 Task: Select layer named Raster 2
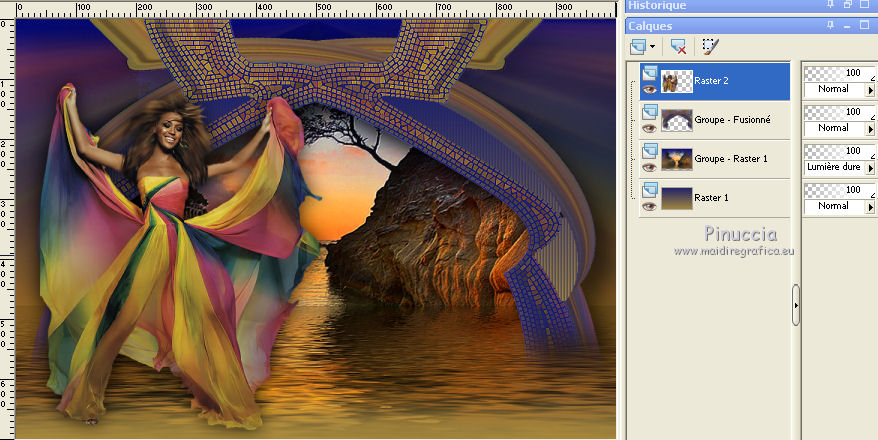coord(711,81)
